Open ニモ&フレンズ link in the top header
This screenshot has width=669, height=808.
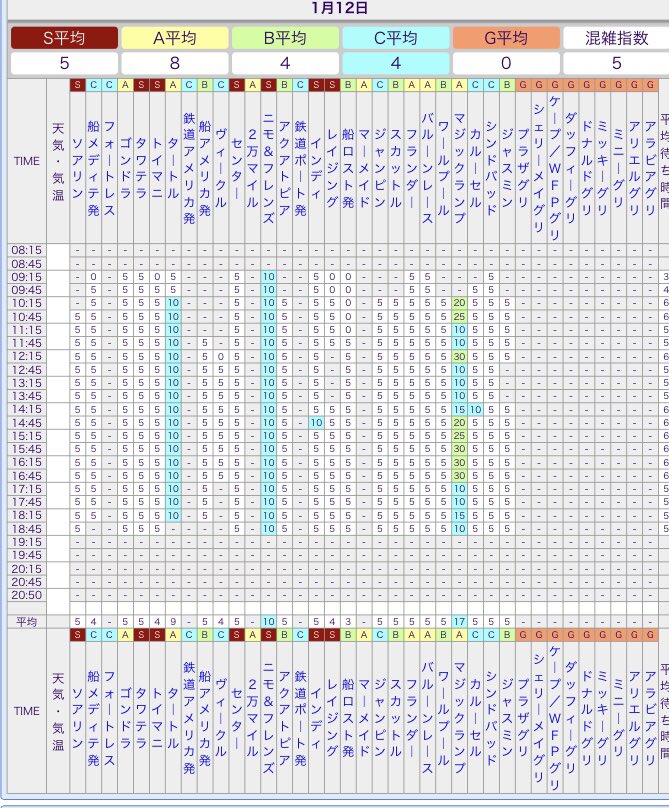click(268, 168)
